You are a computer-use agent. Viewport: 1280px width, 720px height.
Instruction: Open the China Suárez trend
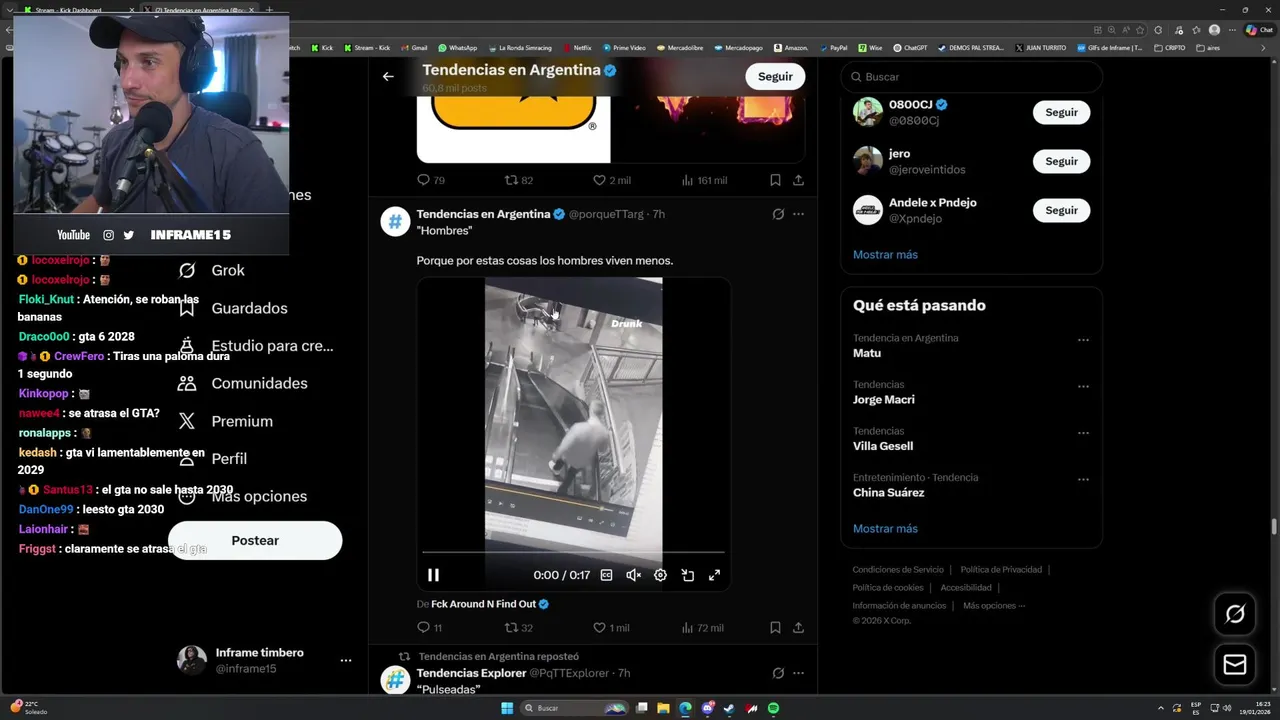(x=888, y=492)
